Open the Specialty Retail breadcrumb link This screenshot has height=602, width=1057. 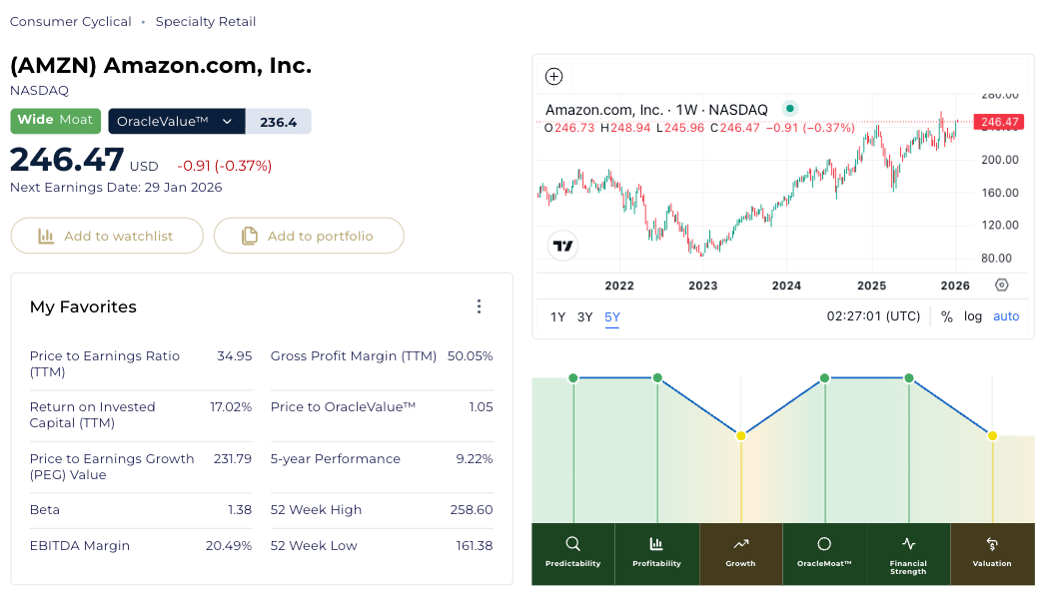pos(205,21)
